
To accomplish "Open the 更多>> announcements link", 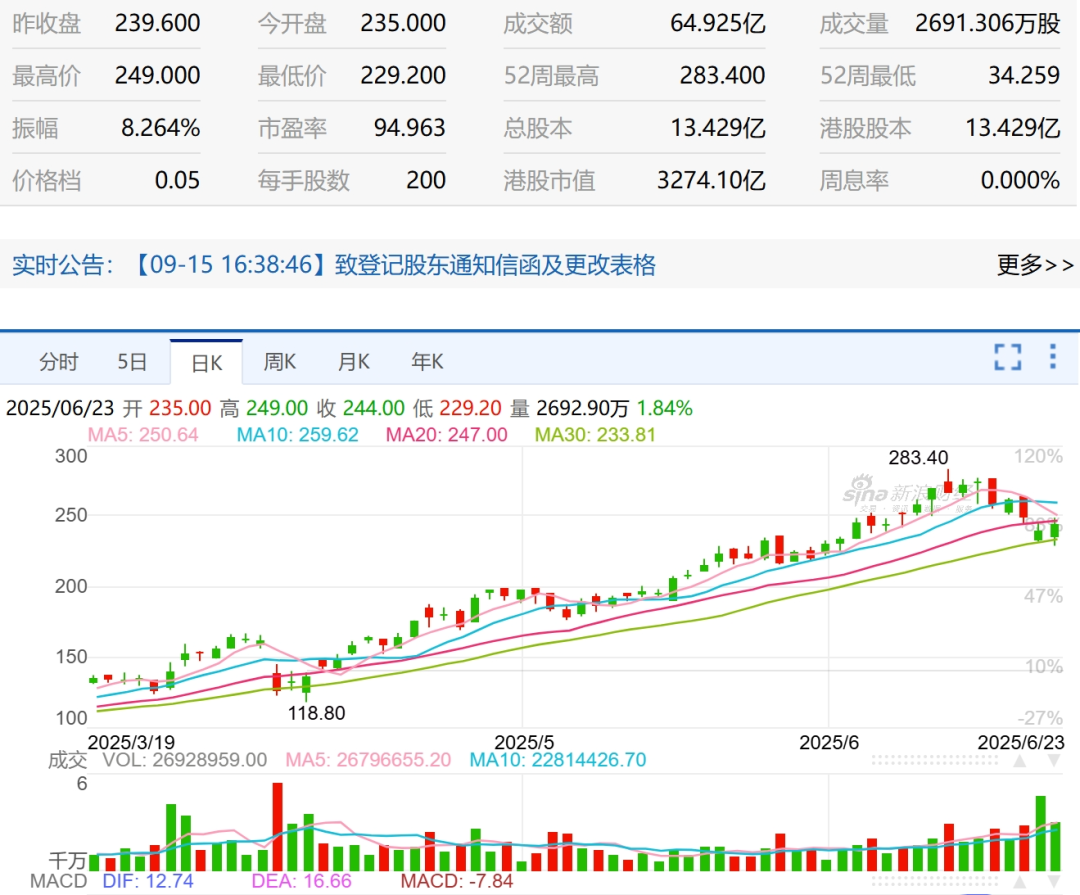I will (x=1035, y=265).
